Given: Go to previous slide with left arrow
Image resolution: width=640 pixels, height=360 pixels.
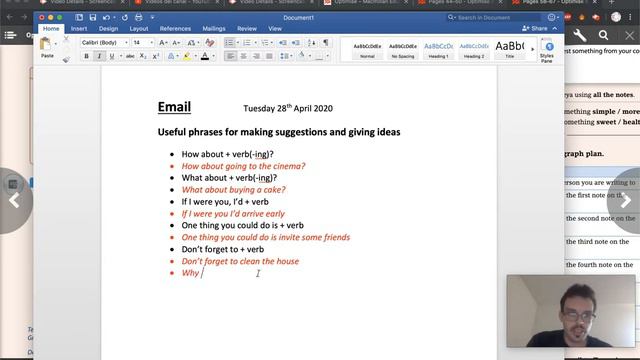Looking at the screenshot, I should [x=15, y=201].
